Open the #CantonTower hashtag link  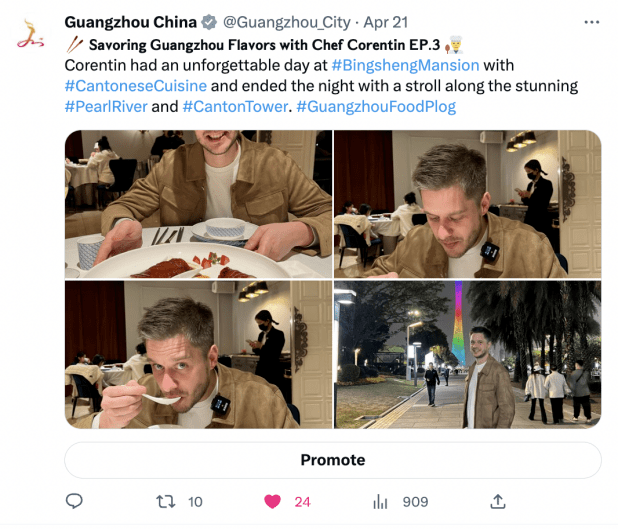click(235, 106)
